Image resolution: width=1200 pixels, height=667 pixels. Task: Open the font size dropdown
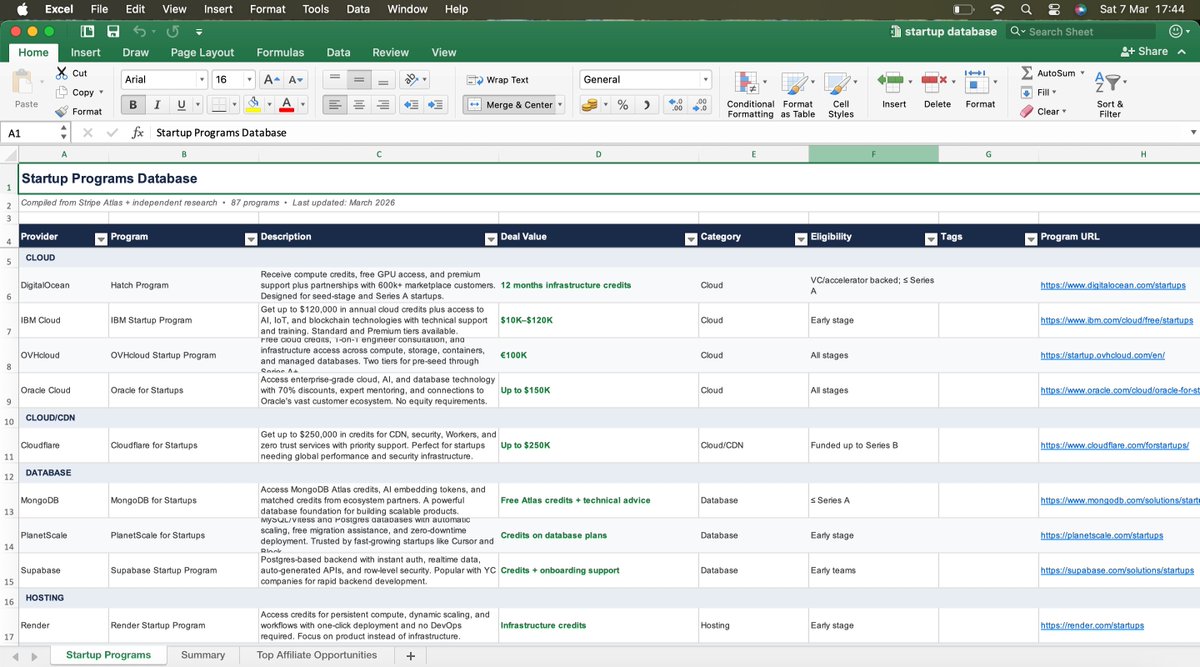249,80
